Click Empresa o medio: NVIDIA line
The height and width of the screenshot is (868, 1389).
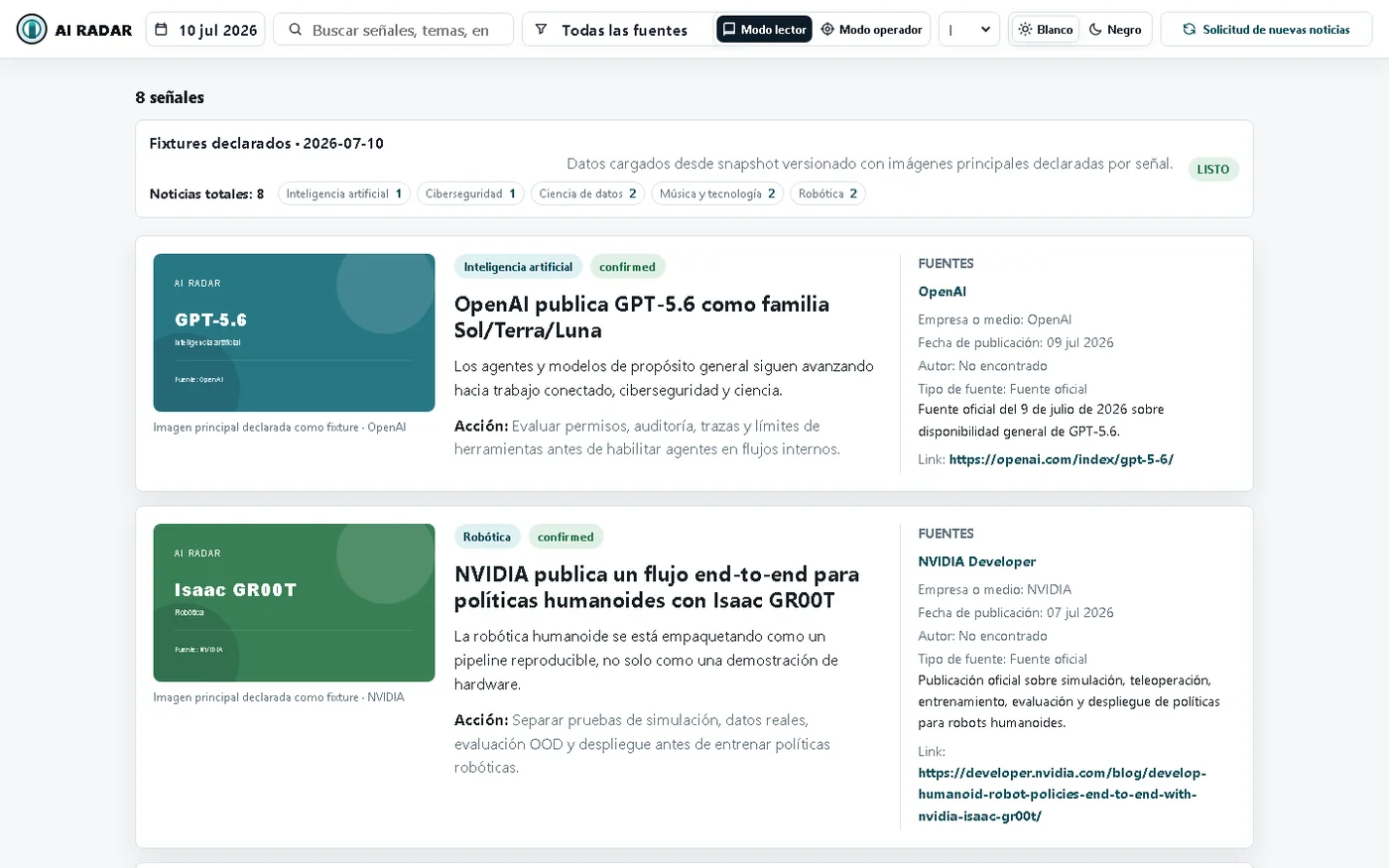[994, 589]
